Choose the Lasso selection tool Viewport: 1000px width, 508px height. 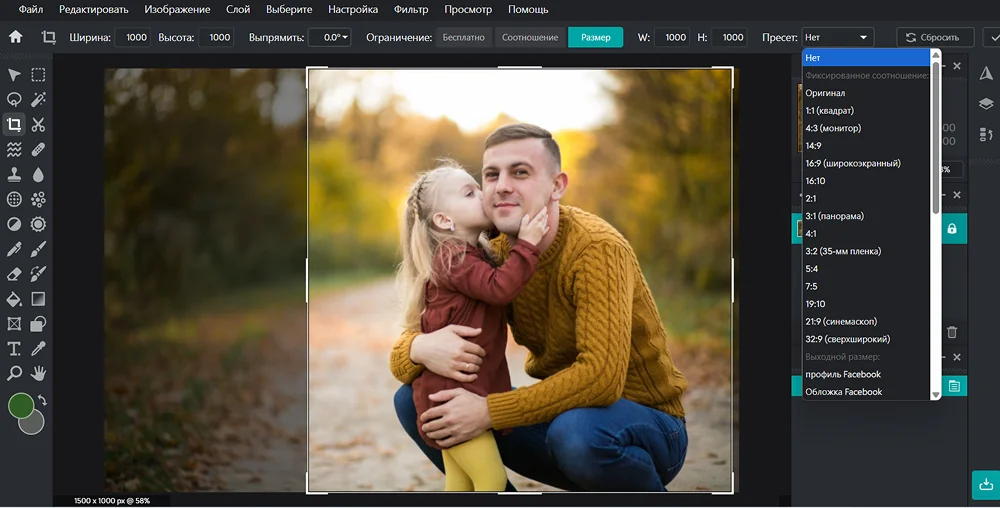[x=14, y=100]
